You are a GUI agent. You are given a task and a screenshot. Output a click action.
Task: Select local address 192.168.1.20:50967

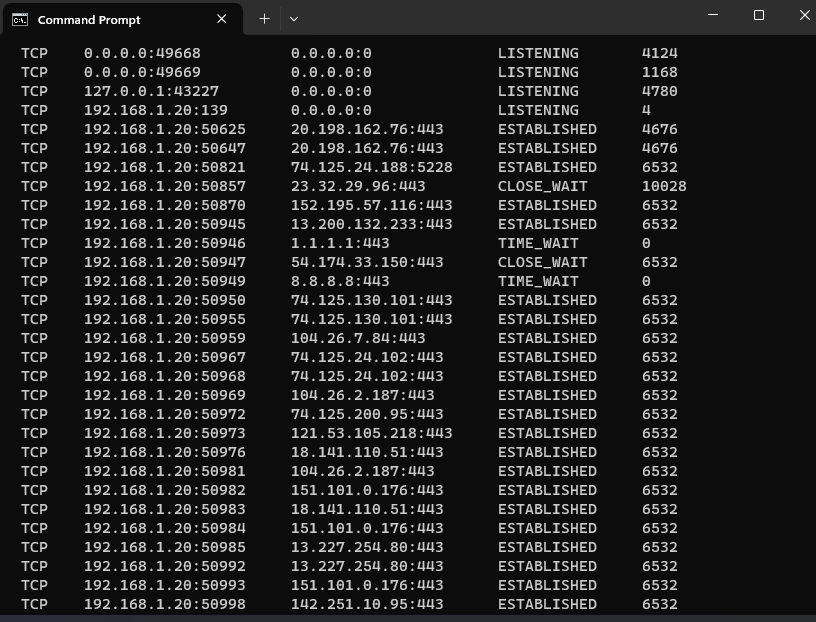pyautogui.click(x=164, y=357)
